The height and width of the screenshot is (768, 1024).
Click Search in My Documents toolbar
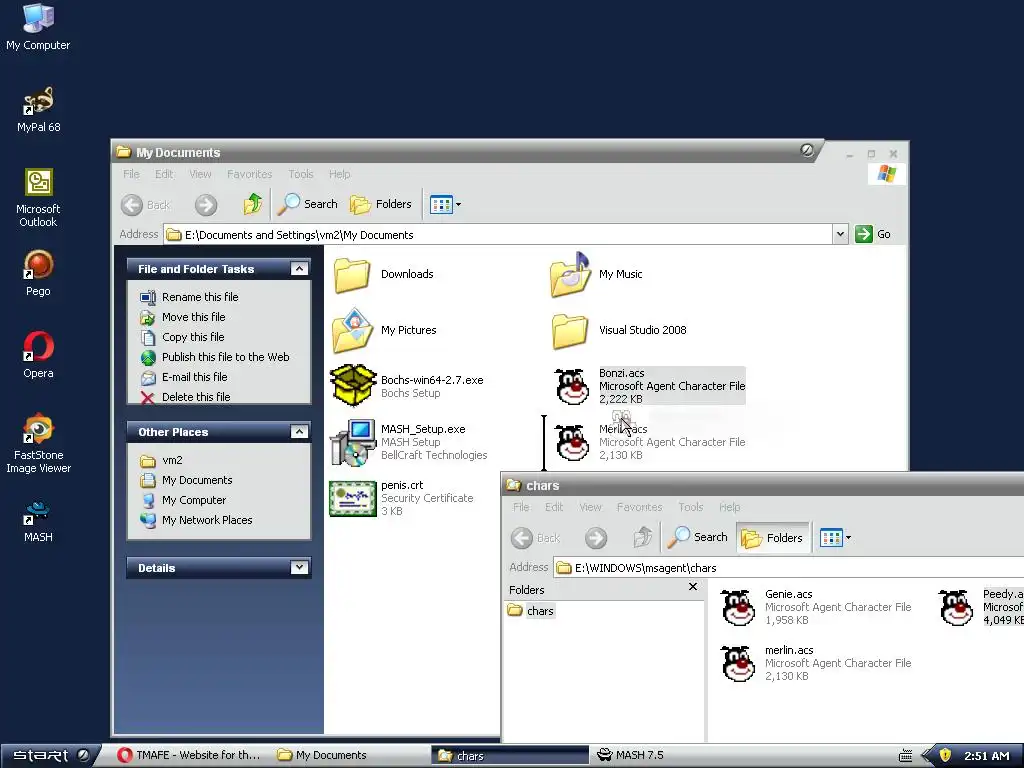tap(308, 204)
